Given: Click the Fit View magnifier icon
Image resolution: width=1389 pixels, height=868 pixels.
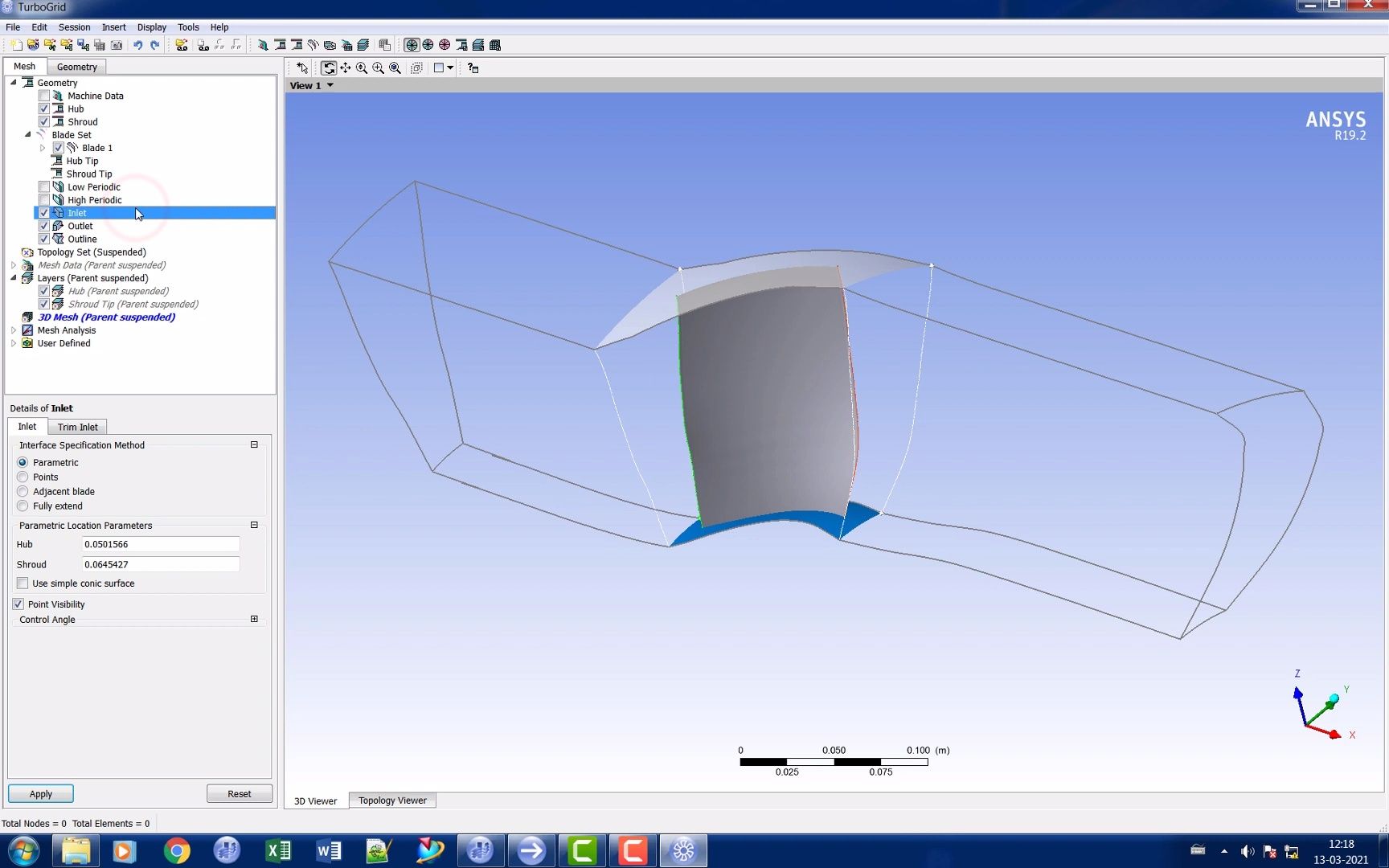Looking at the screenshot, I should tap(395, 68).
